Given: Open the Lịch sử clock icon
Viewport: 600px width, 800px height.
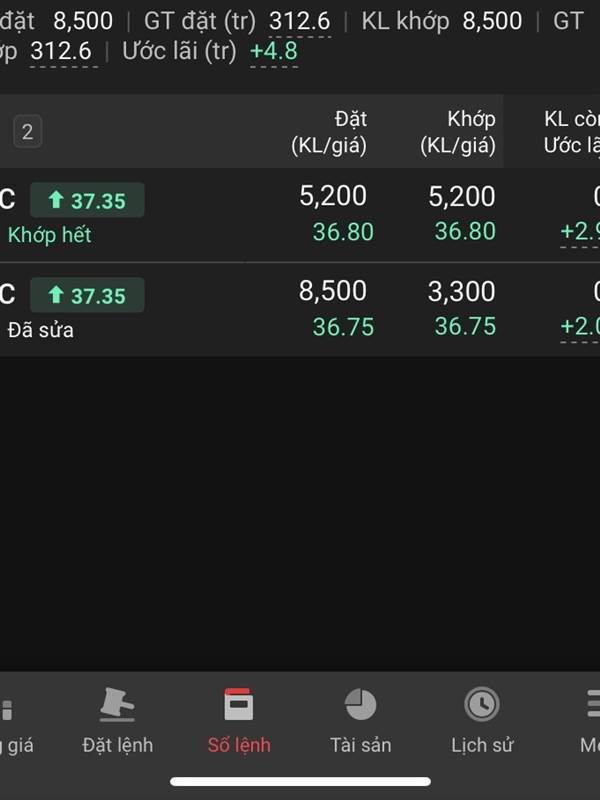Looking at the screenshot, I should coord(482,704).
